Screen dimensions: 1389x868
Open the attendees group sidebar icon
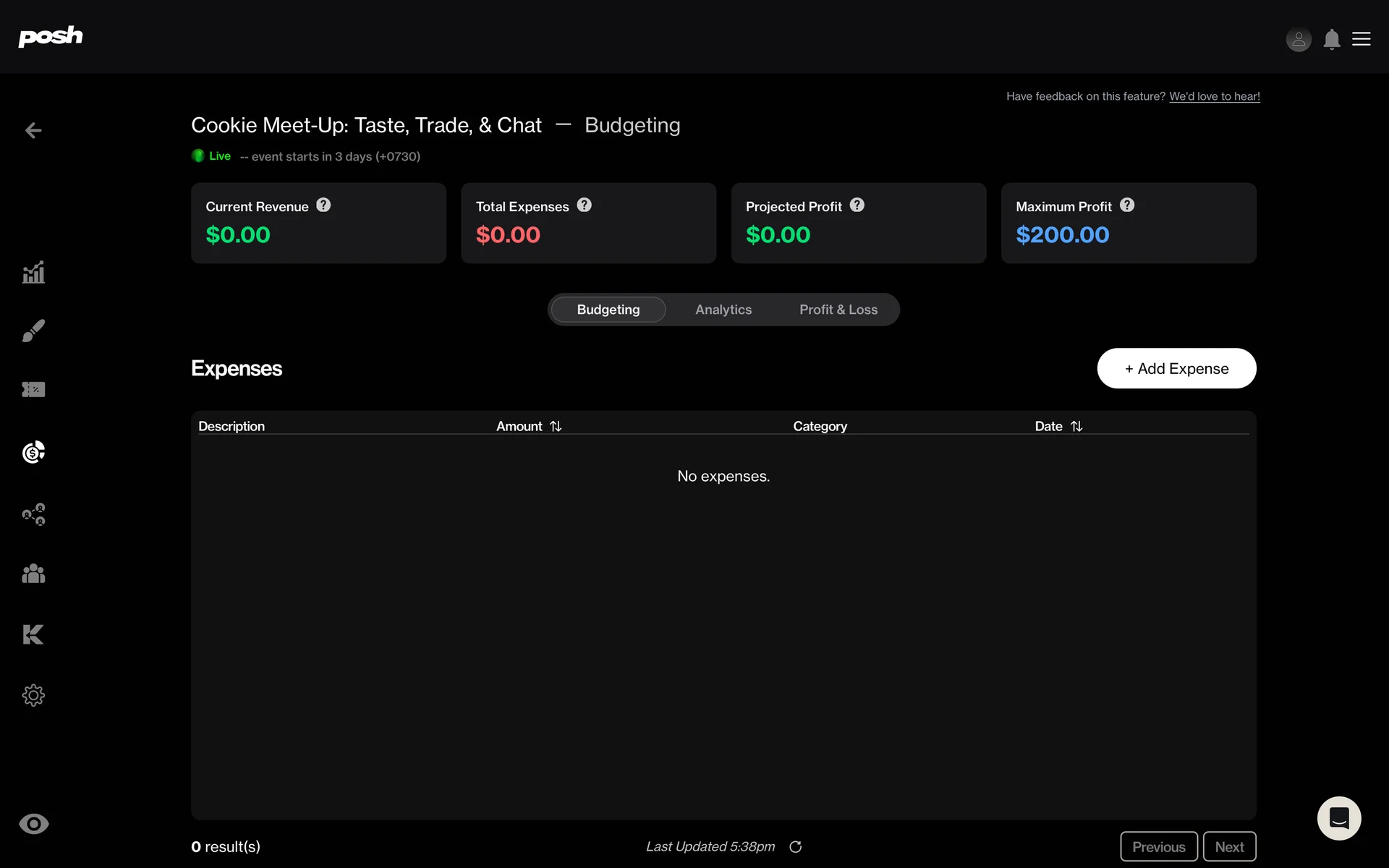(33, 574)
